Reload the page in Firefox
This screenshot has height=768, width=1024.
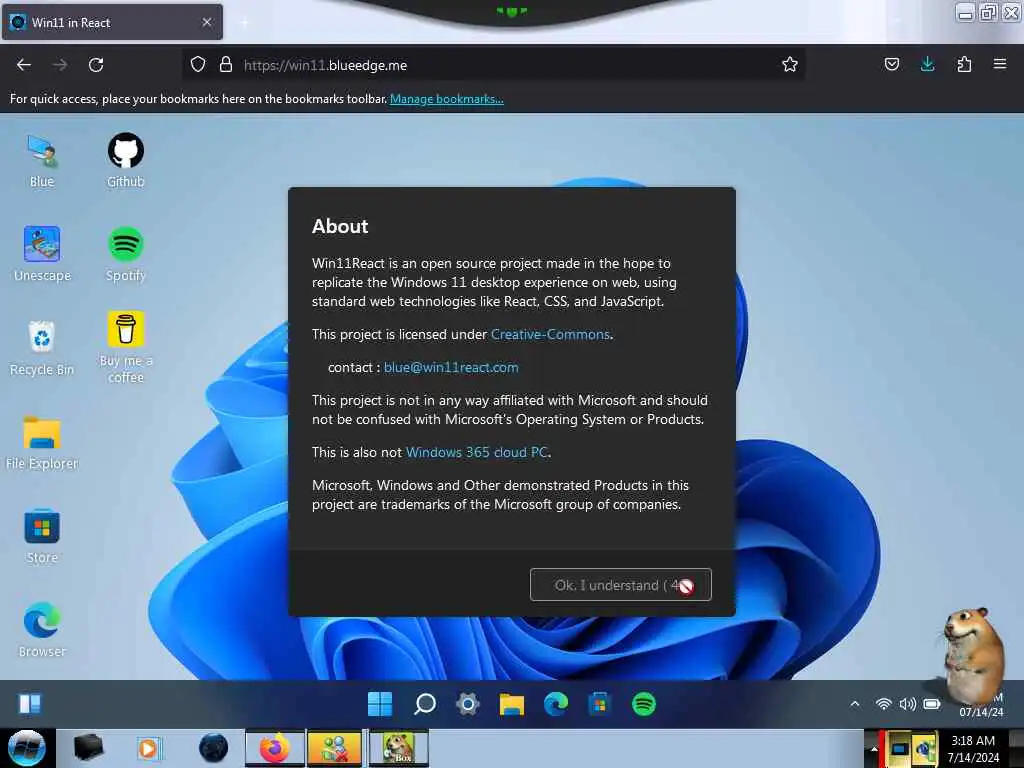point(96,65)
